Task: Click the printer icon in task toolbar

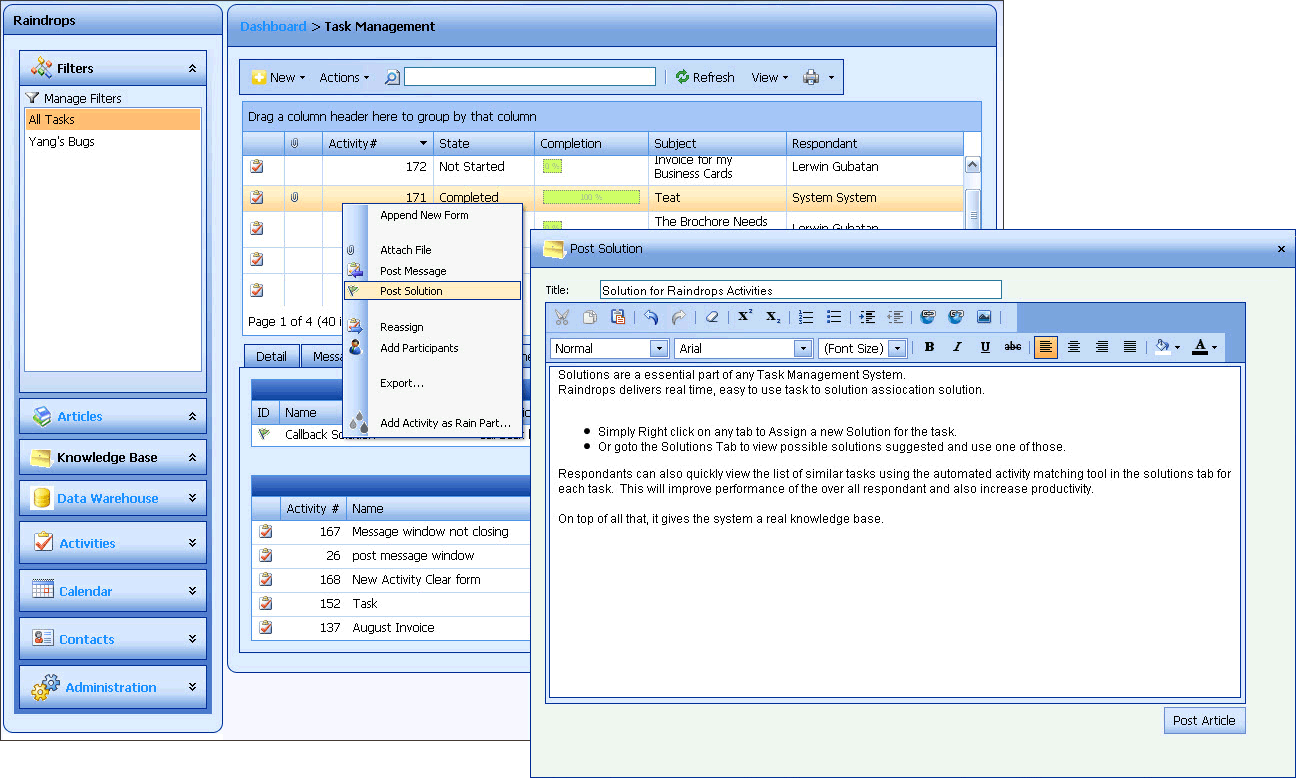Action: 811,77
